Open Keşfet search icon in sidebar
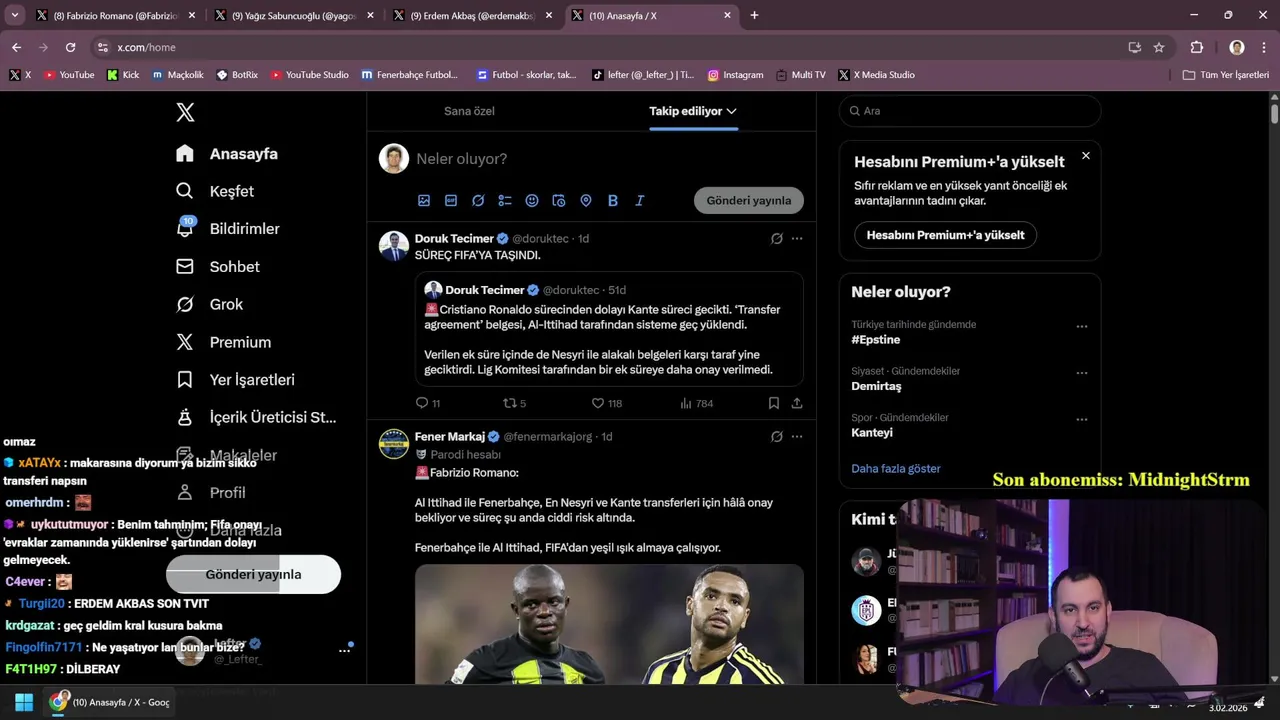 [x=185, y=191]
